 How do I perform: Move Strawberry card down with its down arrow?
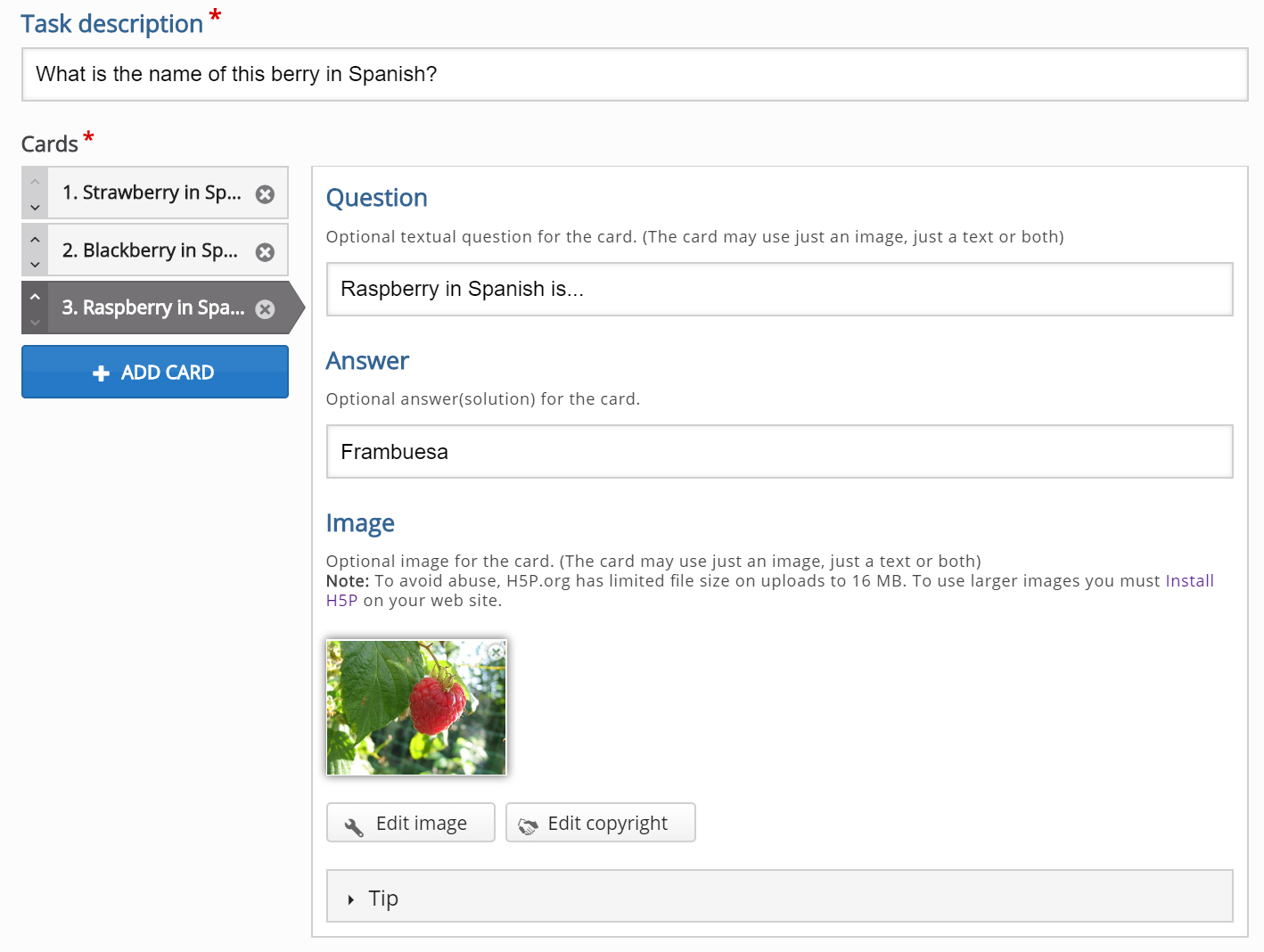tap(35, 207)
